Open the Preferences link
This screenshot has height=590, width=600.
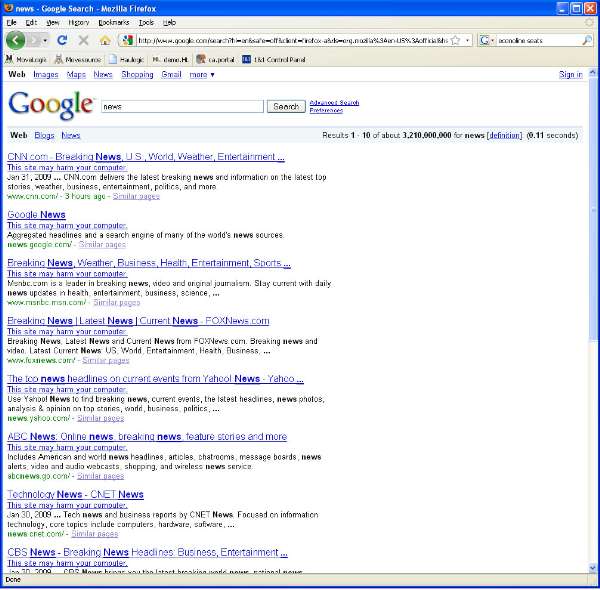[x=326, y=110]
